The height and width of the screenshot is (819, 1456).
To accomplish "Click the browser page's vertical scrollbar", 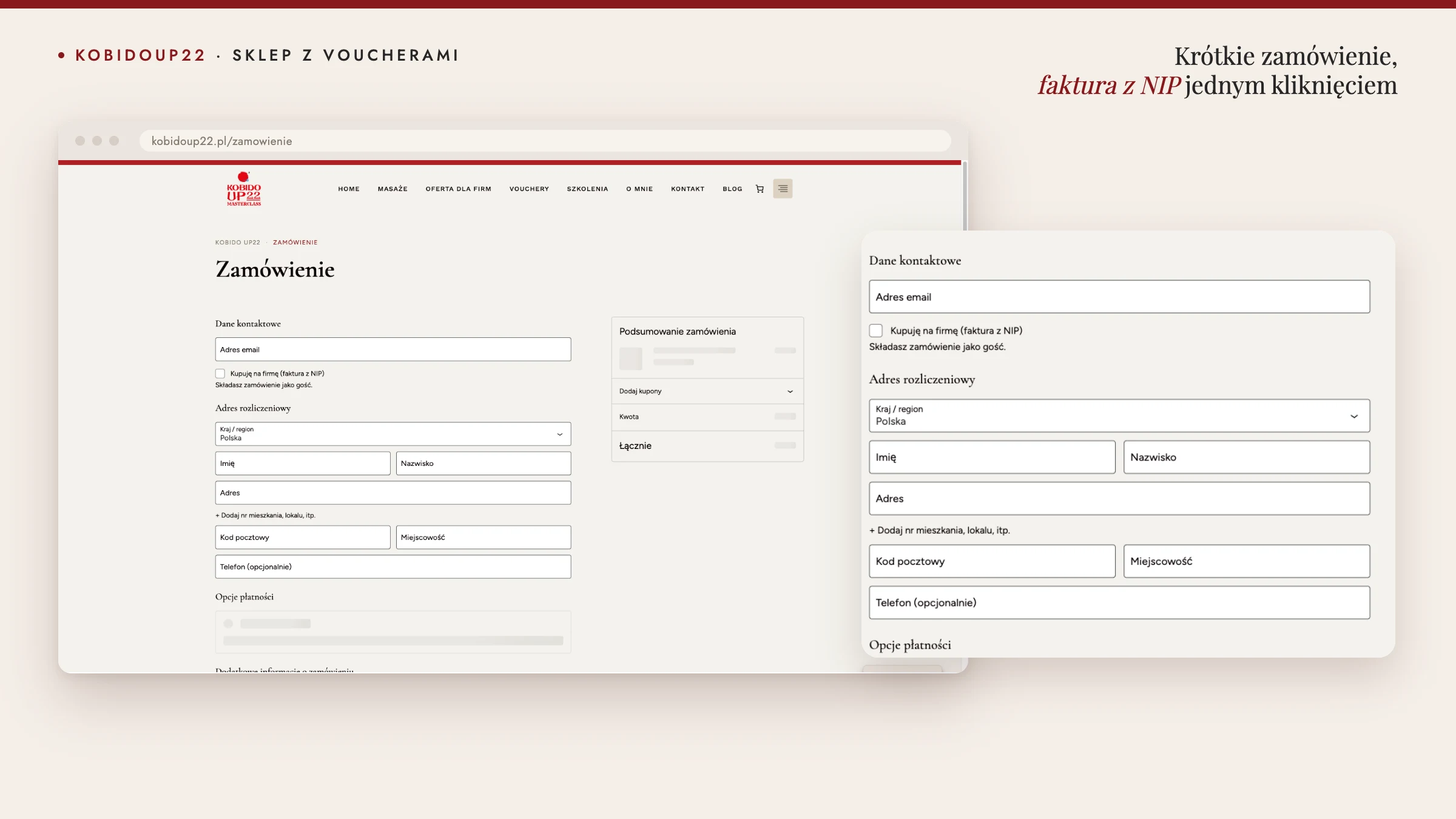I will tap(965, 196).
